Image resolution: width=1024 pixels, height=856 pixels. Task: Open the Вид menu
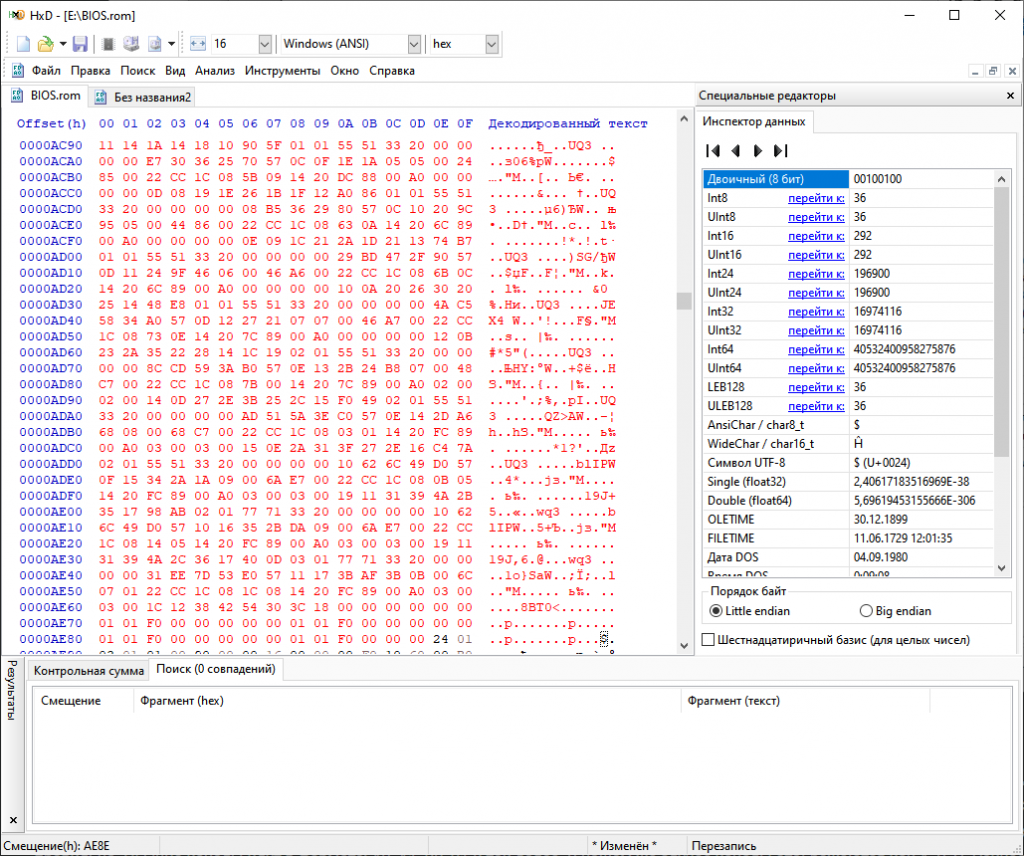[175, 71]
